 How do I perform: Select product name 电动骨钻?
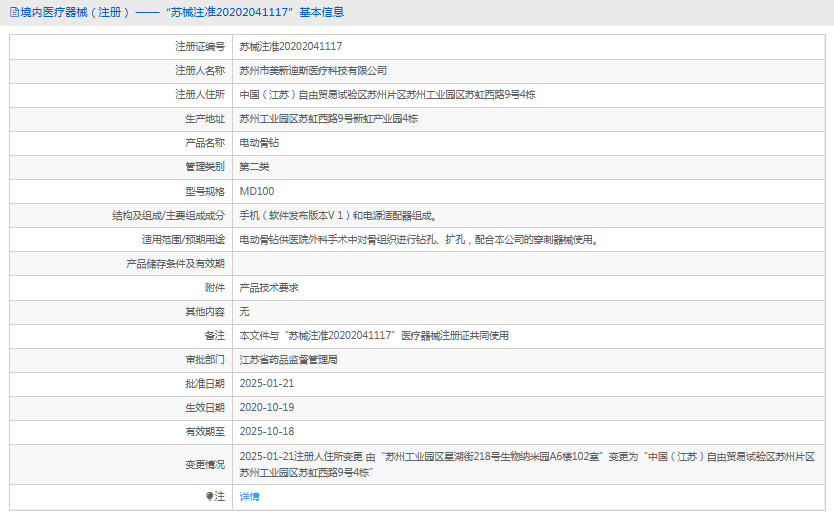(259, 143)
